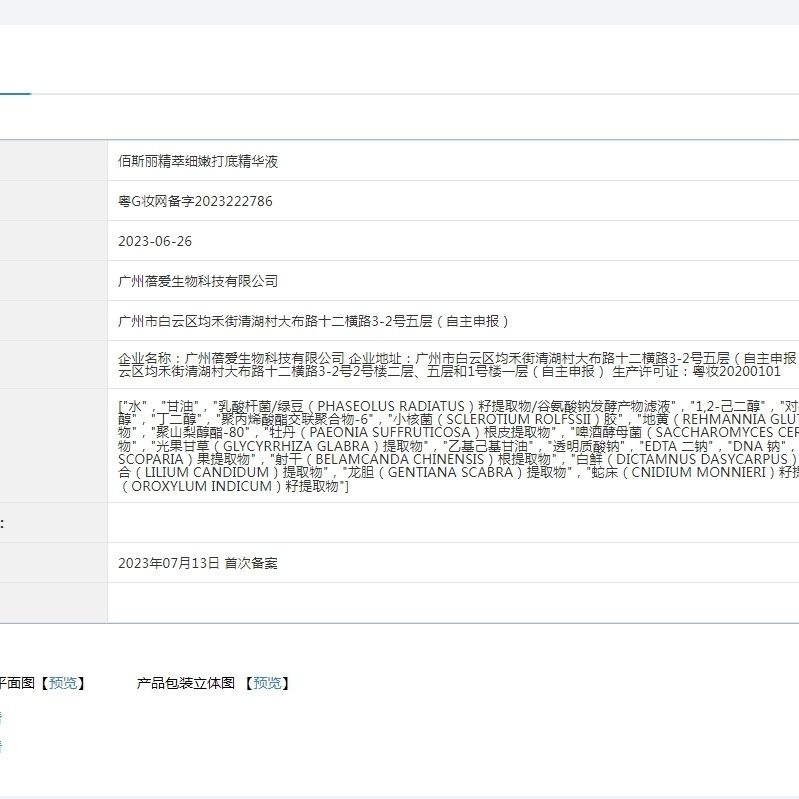Select ingredient text 聚山梨醇酯-80
The height and width of the screenshot is (799, 799).
point(200,433)
